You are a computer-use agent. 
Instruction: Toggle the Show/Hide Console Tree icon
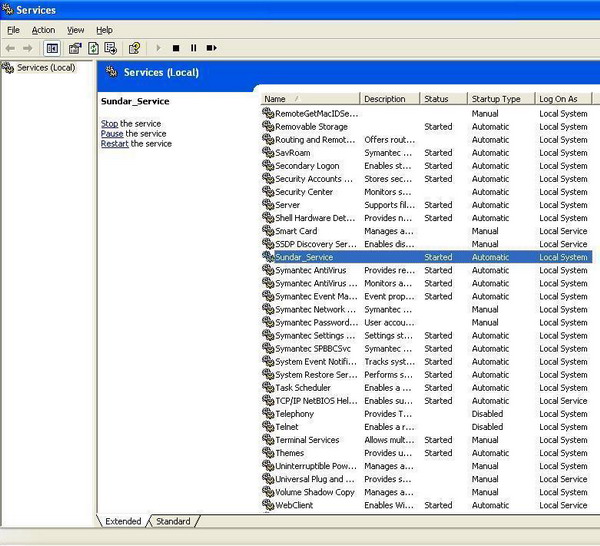52,48
